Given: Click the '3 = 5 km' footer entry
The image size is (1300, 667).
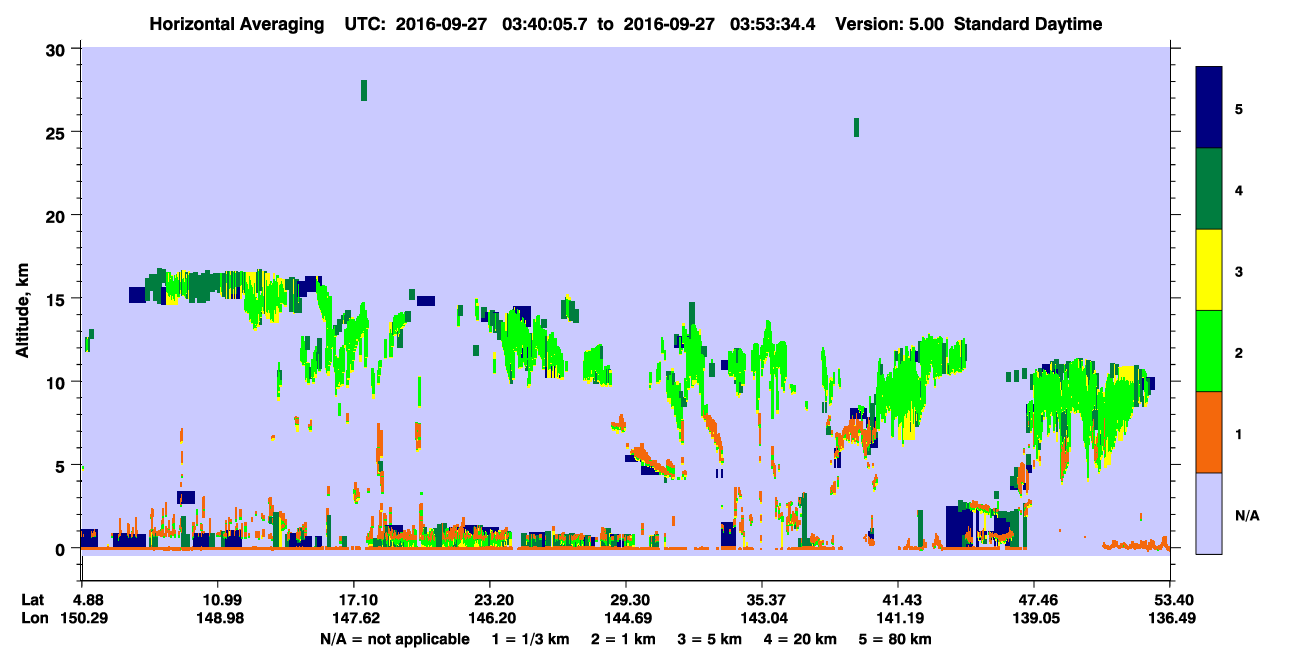Looking at the screenshot, I should pos(711,638).
